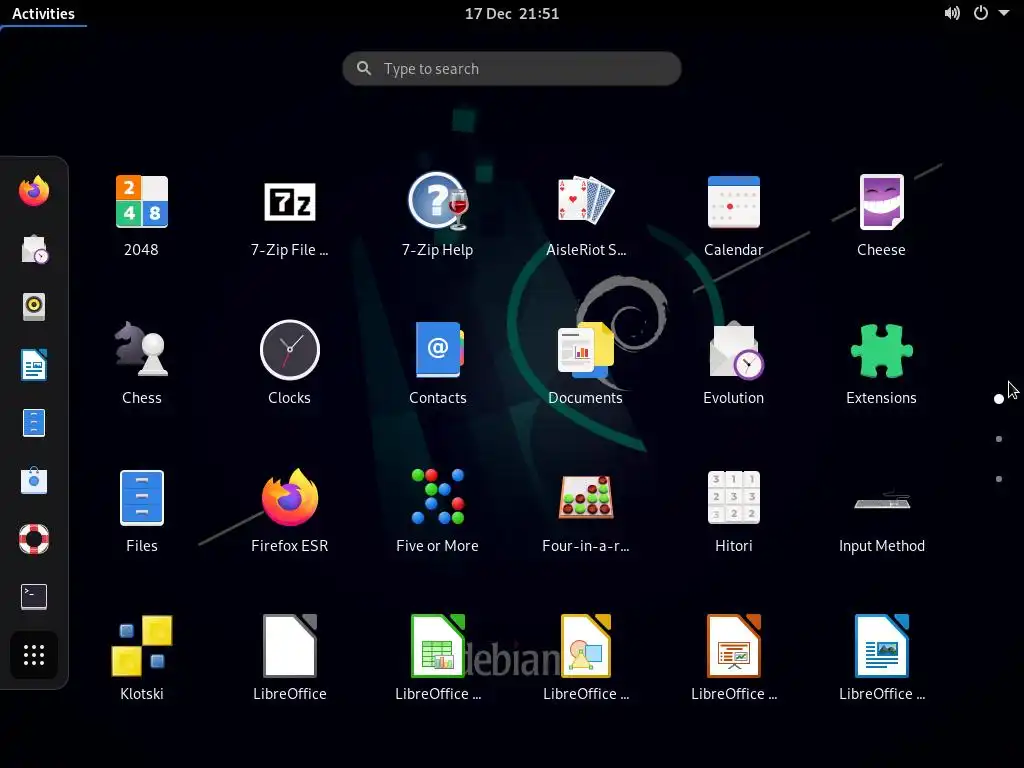Viewport: 1024px width, 768px height.
Task: Open the Files cabinet icon in the dock
Action: (x=34, y=423)
